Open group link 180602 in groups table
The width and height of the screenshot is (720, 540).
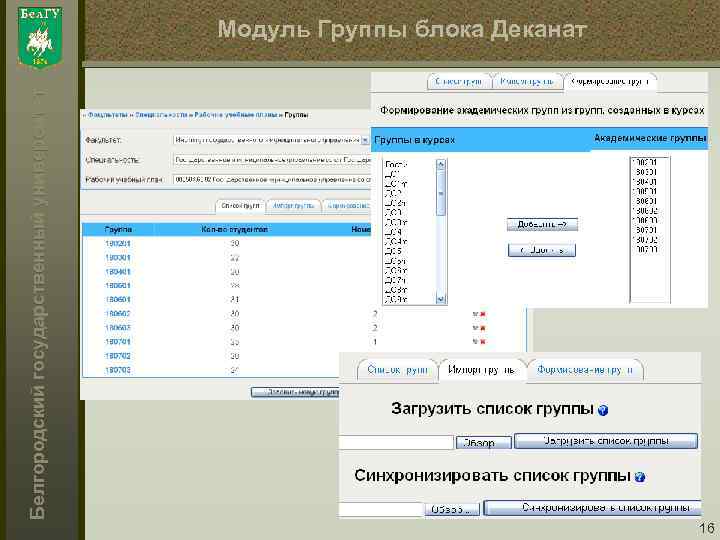(118, 314)
